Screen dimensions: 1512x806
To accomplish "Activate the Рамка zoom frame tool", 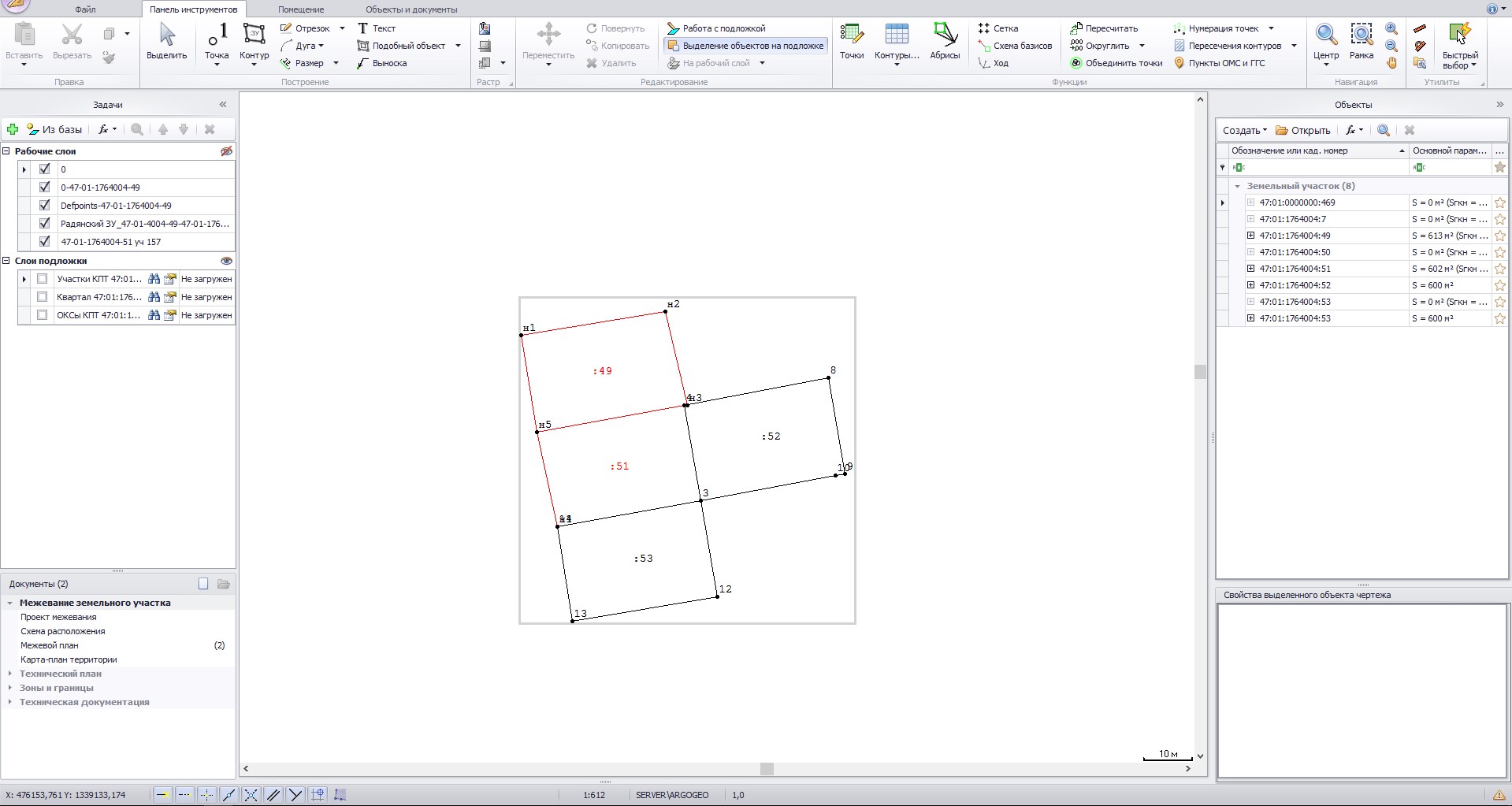I will coord(1361,42).
